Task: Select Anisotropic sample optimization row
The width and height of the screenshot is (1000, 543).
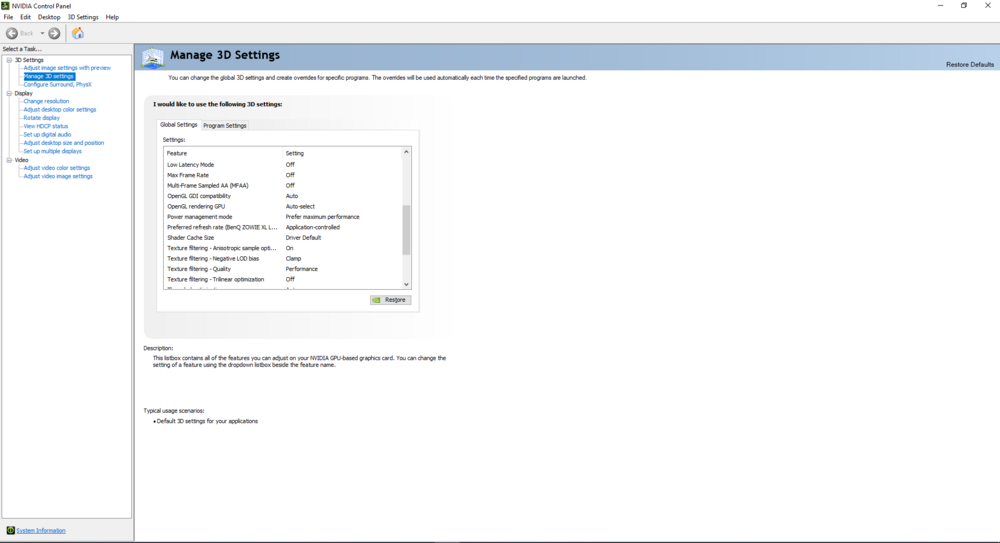Action: point(283,248)
